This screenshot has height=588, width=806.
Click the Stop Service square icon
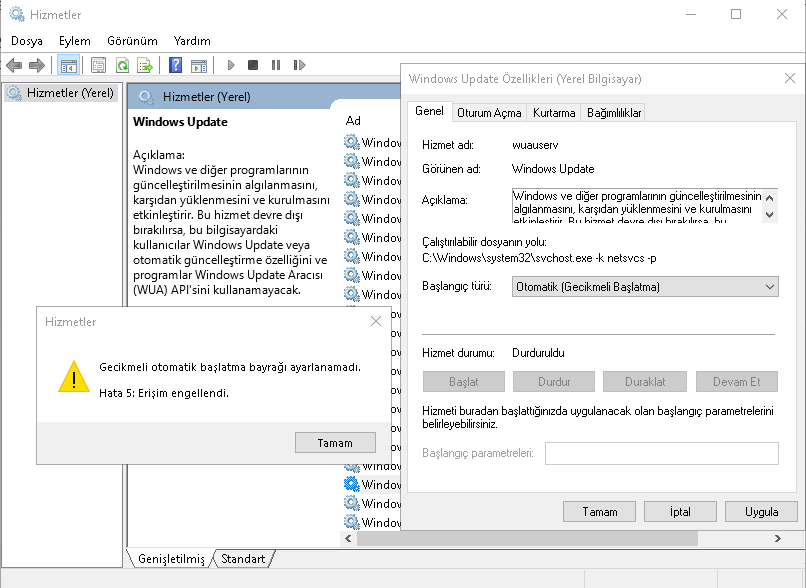253,65
